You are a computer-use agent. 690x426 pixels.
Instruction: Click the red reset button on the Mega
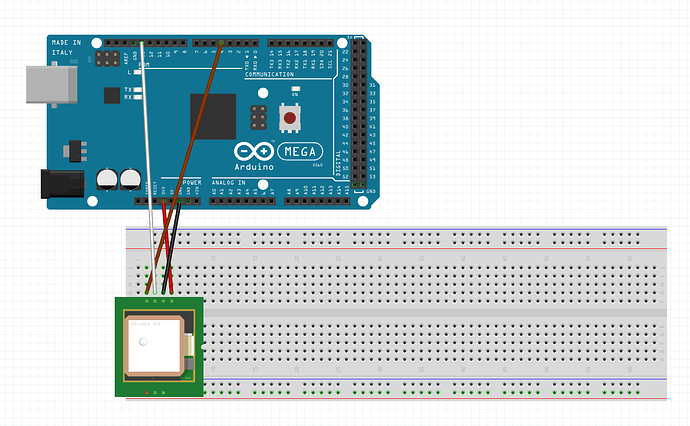[x=290, y=118]
